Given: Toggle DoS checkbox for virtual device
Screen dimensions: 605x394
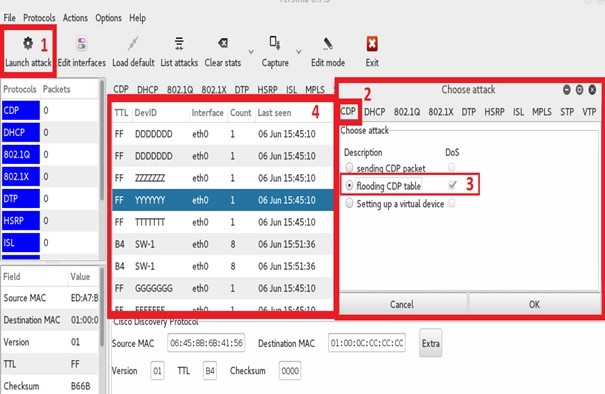Looking at the screenshot, I should pos(451,203).
